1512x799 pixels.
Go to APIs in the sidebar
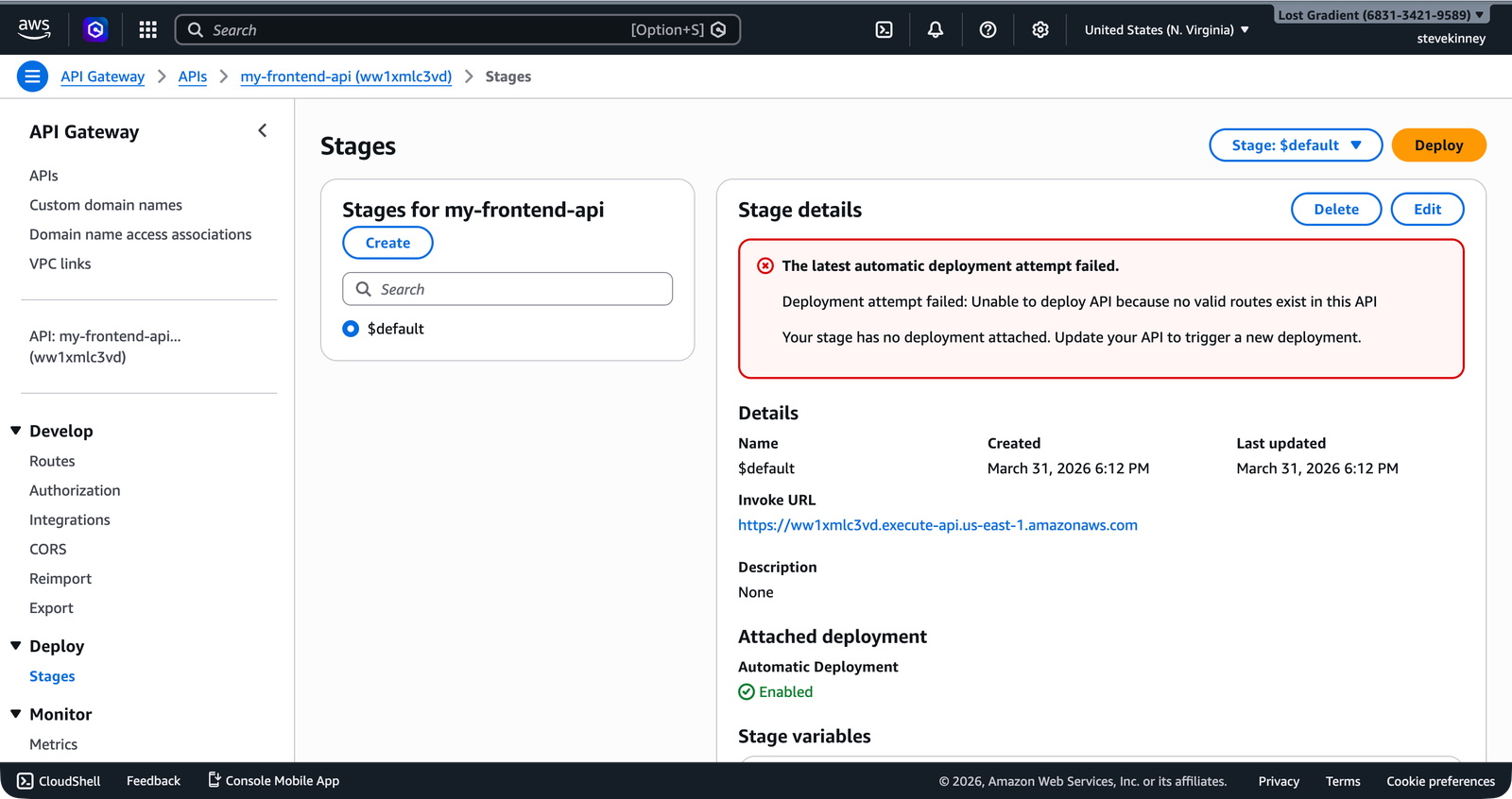click(43, 176)
